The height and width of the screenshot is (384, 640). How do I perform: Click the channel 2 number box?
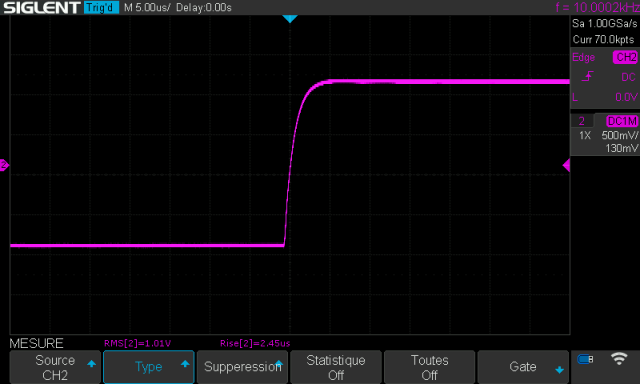(582, 121)
